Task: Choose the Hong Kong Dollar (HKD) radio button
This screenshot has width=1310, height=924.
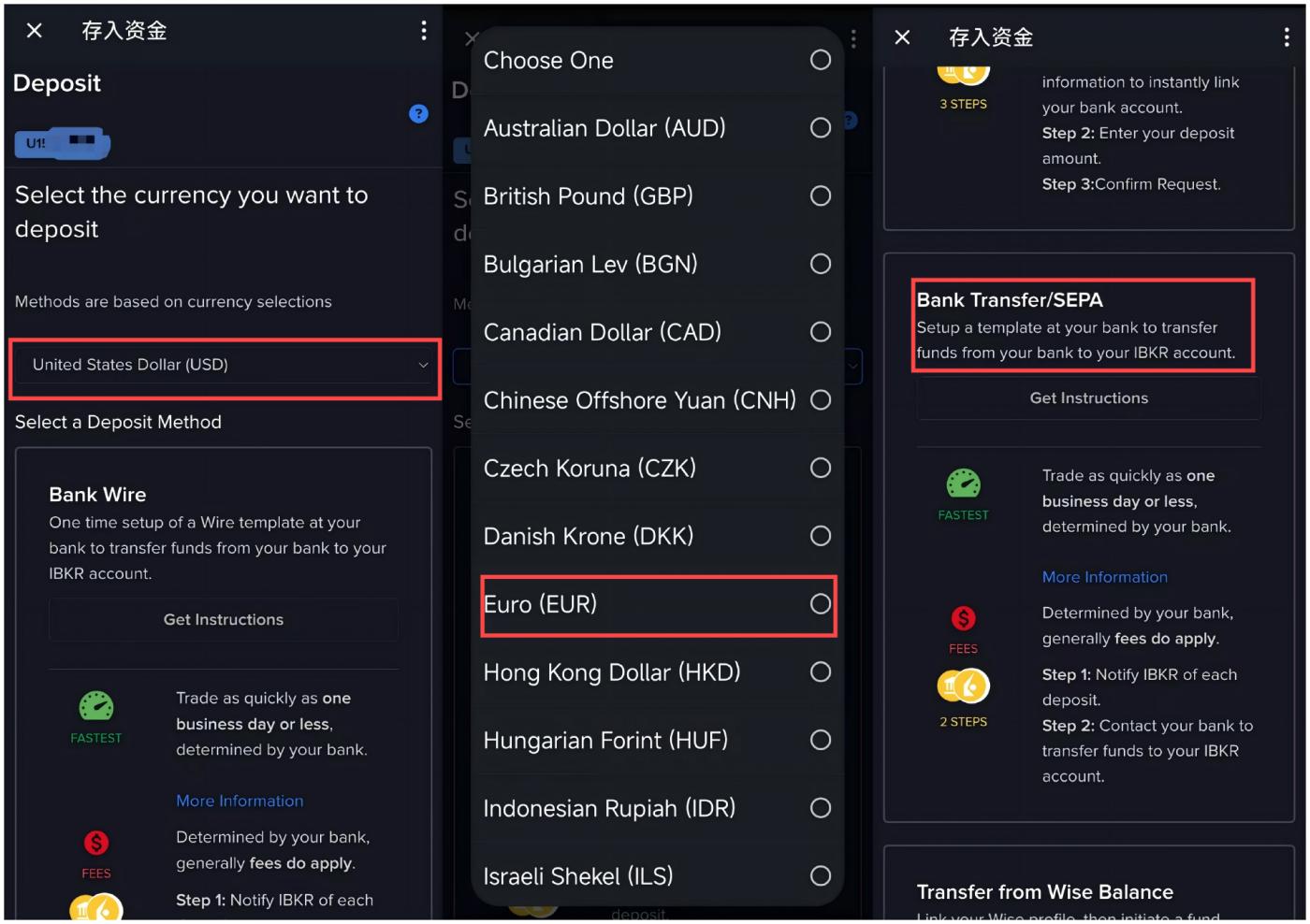Action: tap(821, 672)
